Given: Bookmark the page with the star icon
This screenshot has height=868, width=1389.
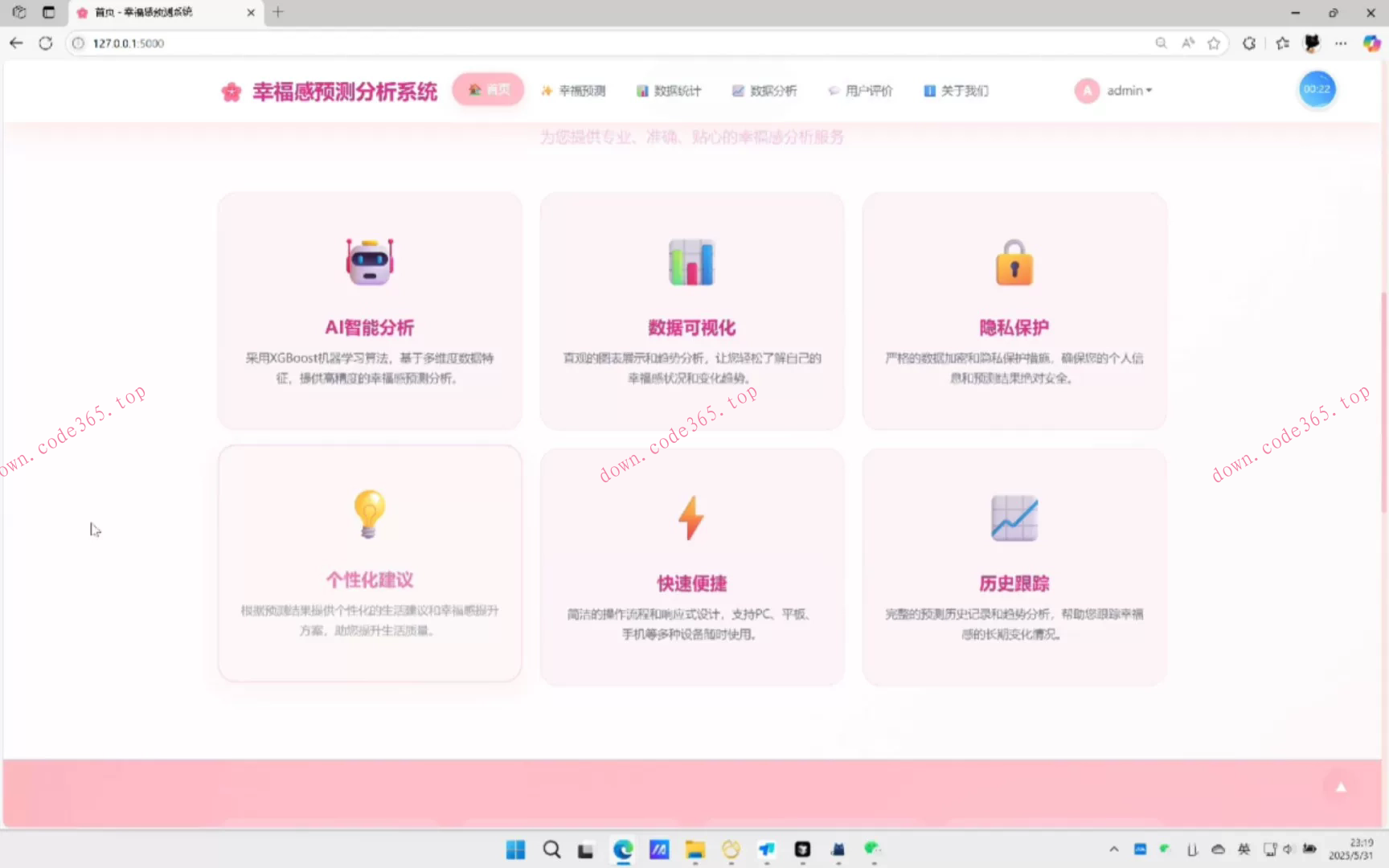Looking at the screenshot, I should [1215, 43].
